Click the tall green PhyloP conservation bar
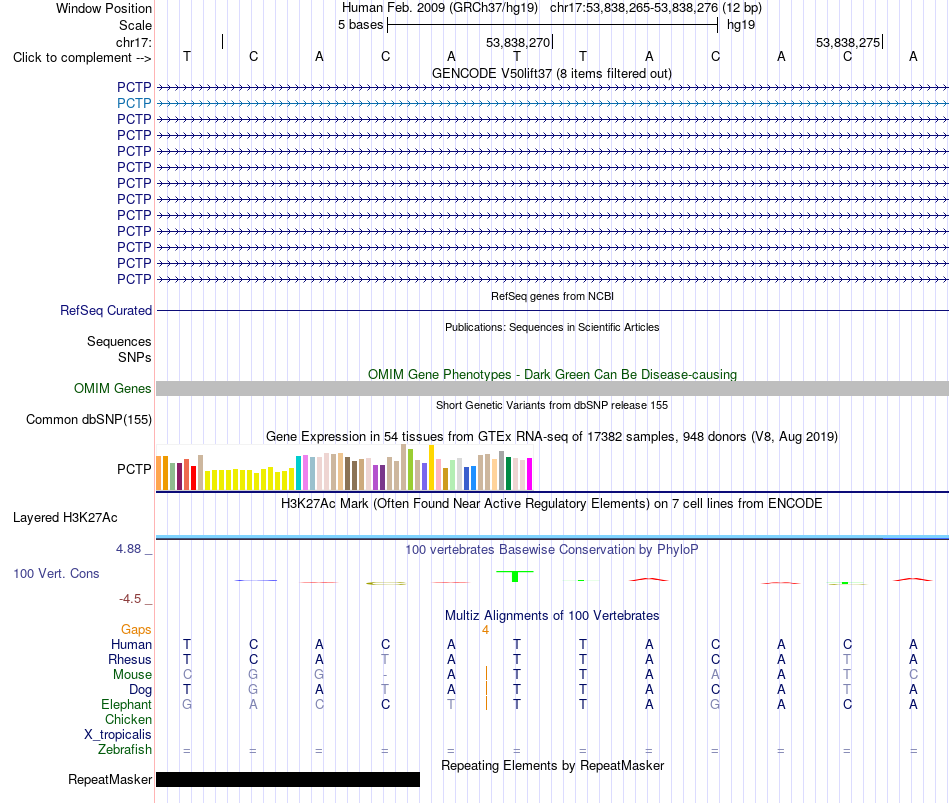950x803 pixels. 515,576
